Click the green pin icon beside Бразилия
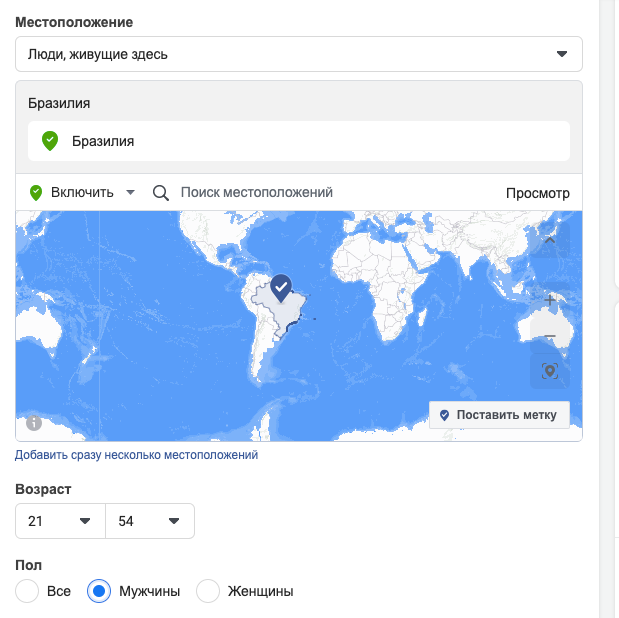Viewport: 619px width, 618px height. click(x=50, y=141)
